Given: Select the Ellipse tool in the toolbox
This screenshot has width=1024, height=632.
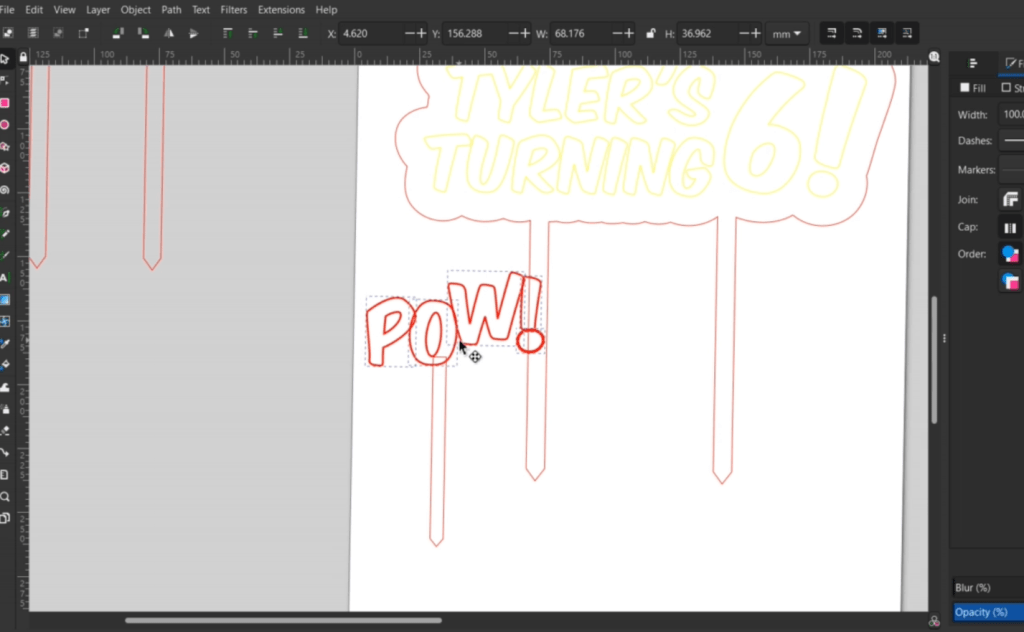Looking at the screenshot, I should pyautogui.click(x=5, y=125).
